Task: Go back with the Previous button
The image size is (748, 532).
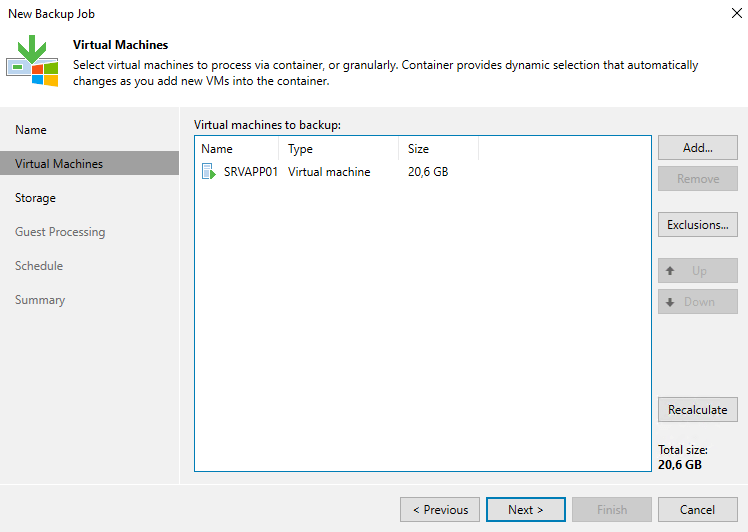Action: (x=440, y=510)
